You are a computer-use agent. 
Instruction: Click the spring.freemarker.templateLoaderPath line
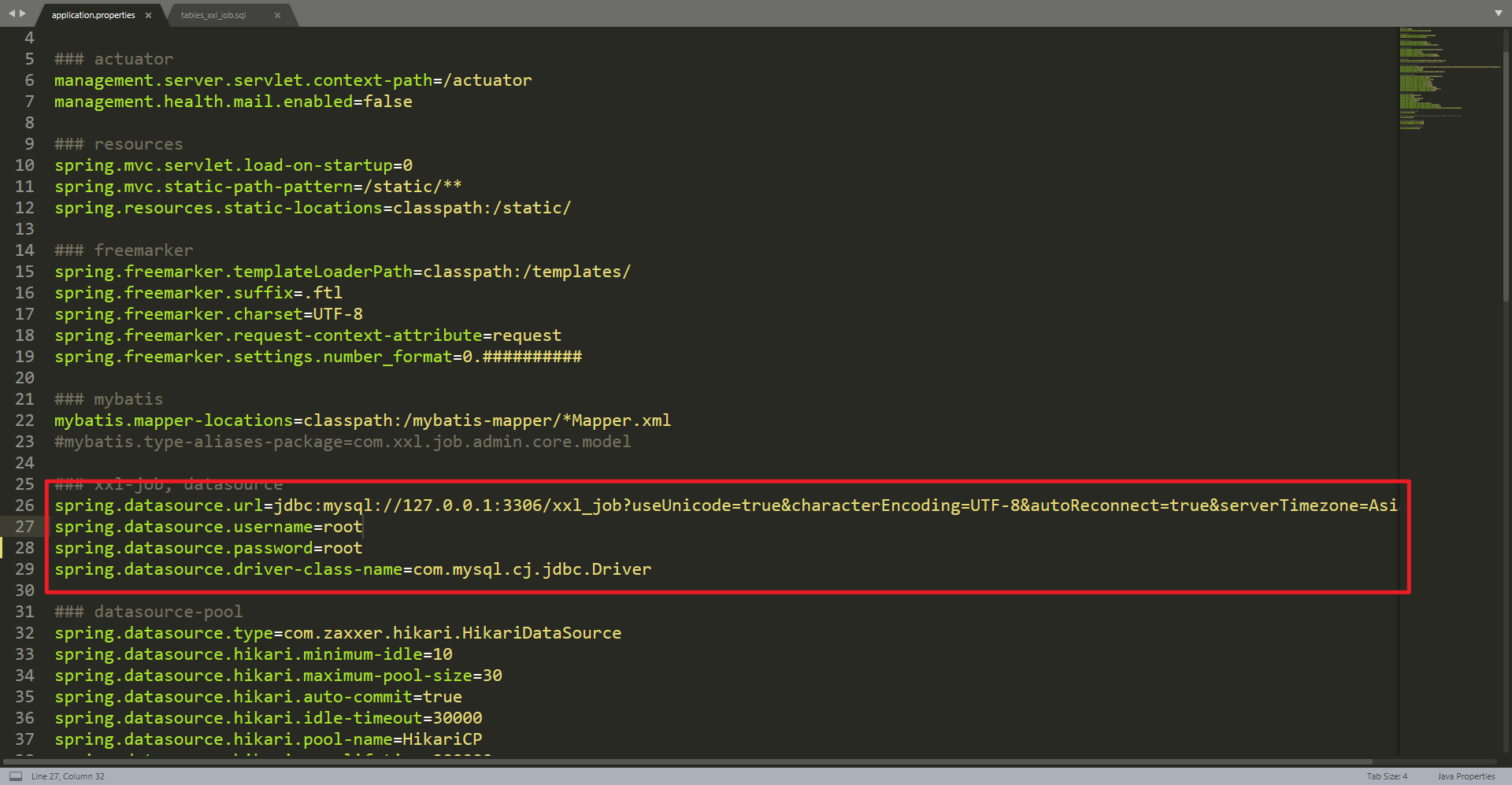click(343, 272)
